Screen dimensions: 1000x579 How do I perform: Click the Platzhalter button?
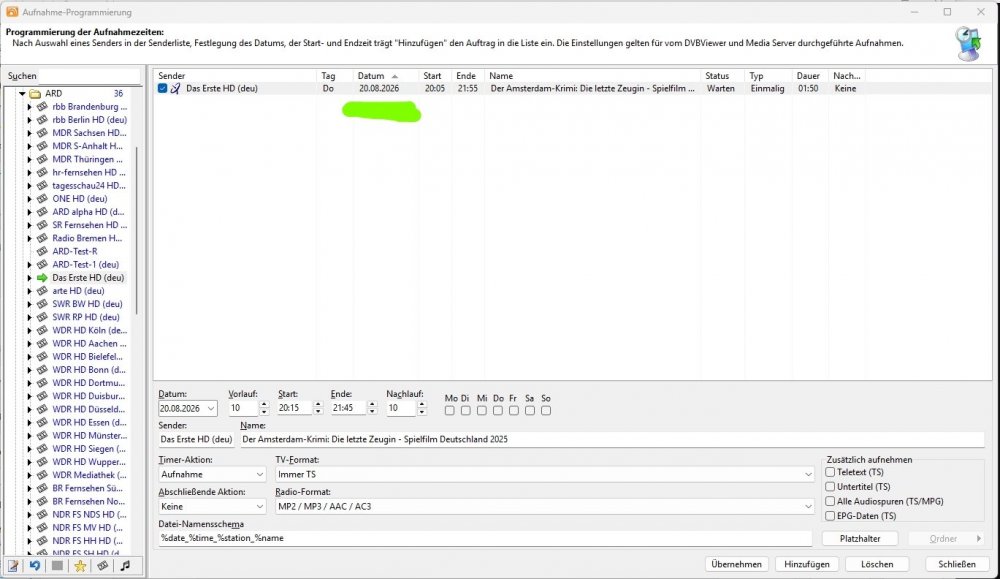coord(860,539)
